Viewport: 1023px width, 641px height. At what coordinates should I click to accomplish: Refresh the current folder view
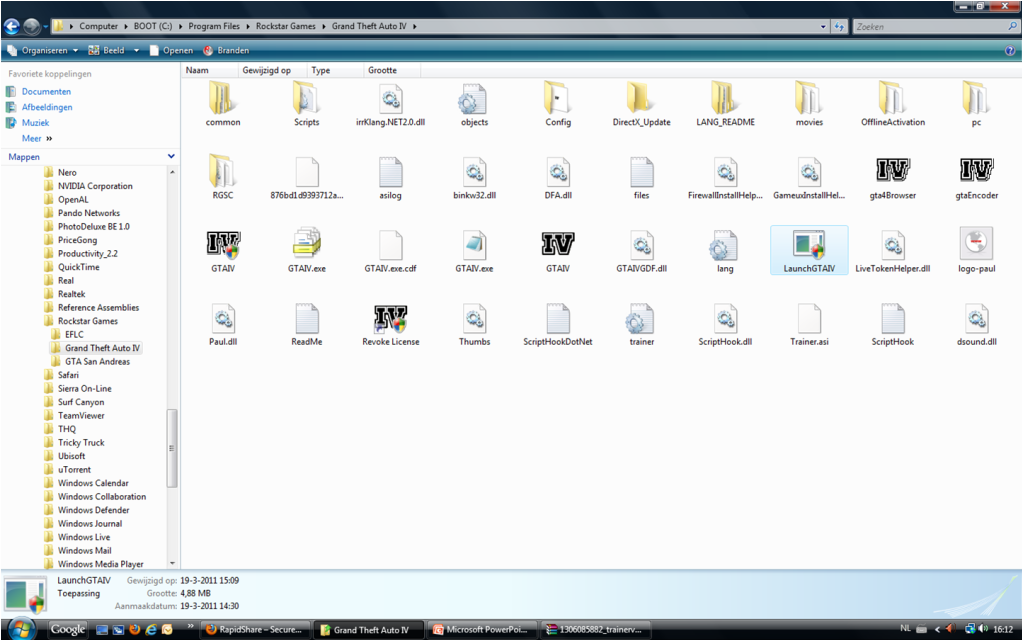[x=840, y=27]
